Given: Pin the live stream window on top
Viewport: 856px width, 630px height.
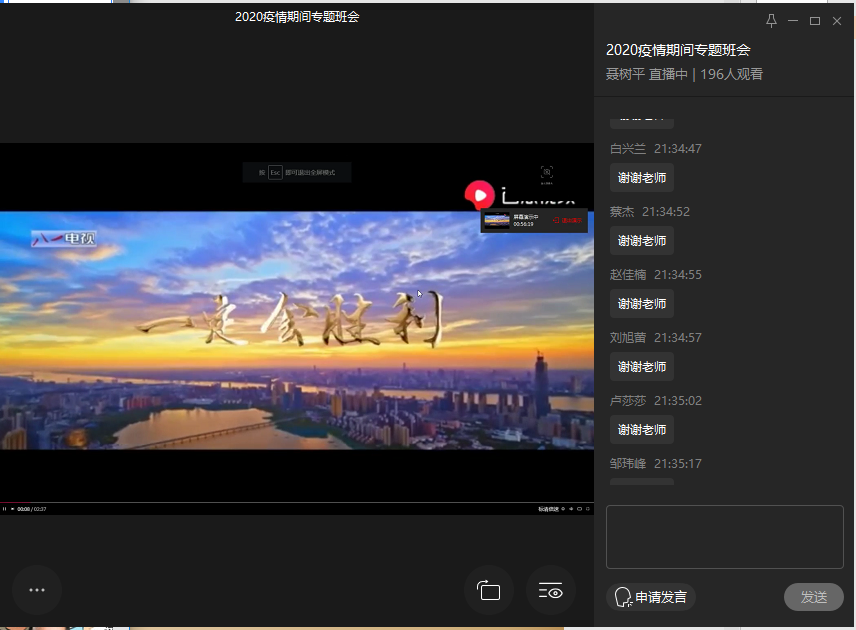Looking at the screenshot, I should click(771, 21).
